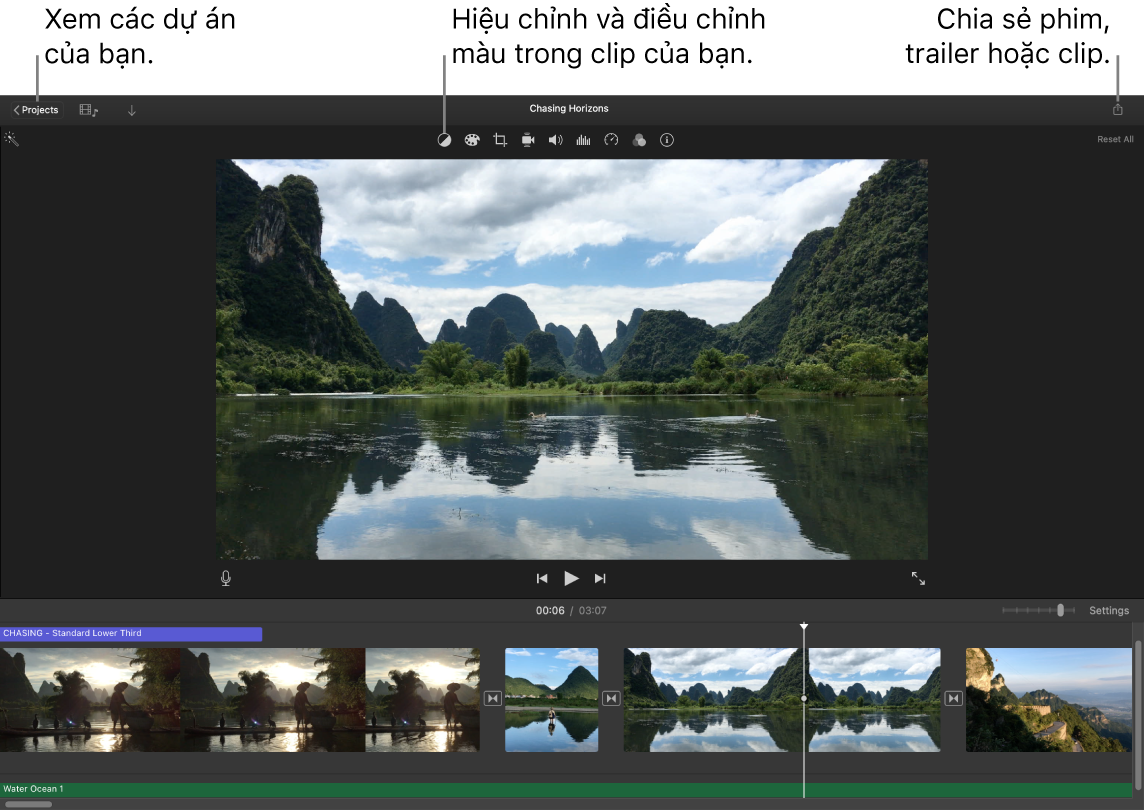Click the viewer video preview
Image resolution: width=1144 pixels, height=811 pixels.
pyautogui.click(x=572, y=360)
